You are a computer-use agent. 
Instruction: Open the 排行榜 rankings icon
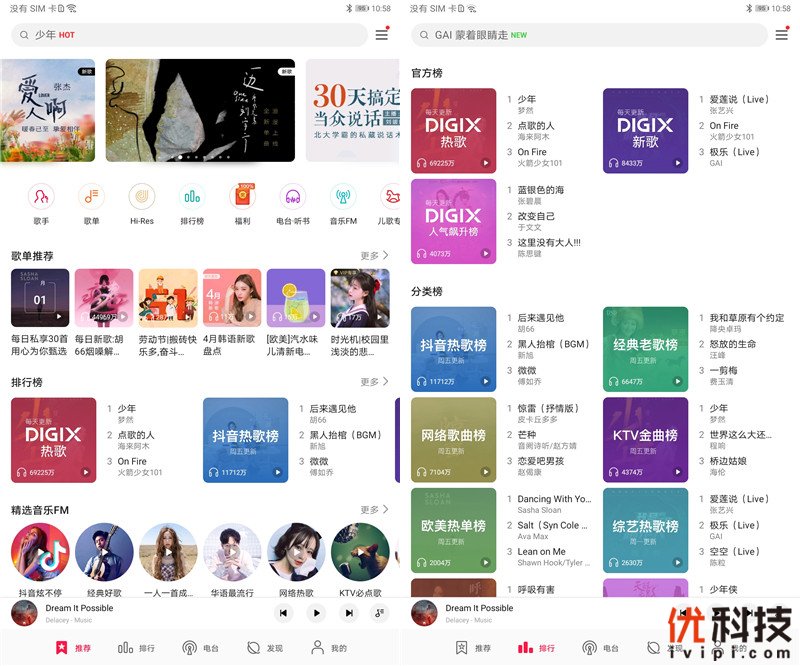[191, 199]
